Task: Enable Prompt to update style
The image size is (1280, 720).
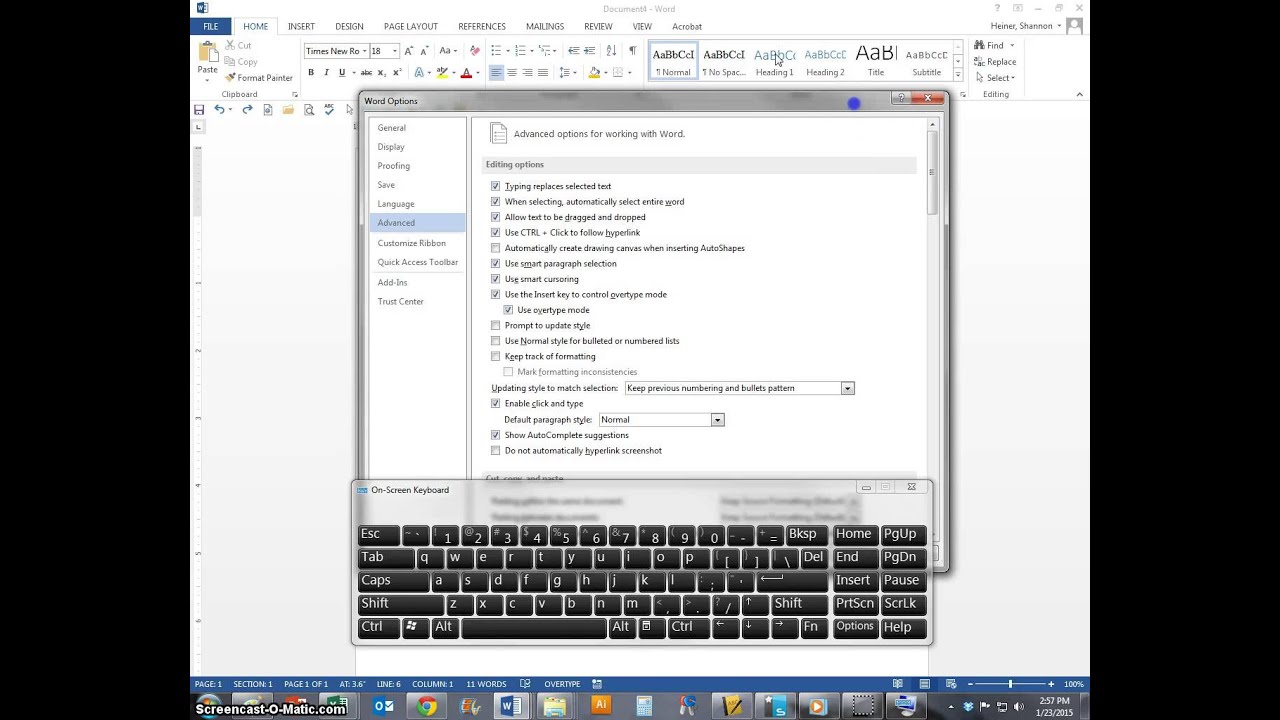Action: coord(495,326)
